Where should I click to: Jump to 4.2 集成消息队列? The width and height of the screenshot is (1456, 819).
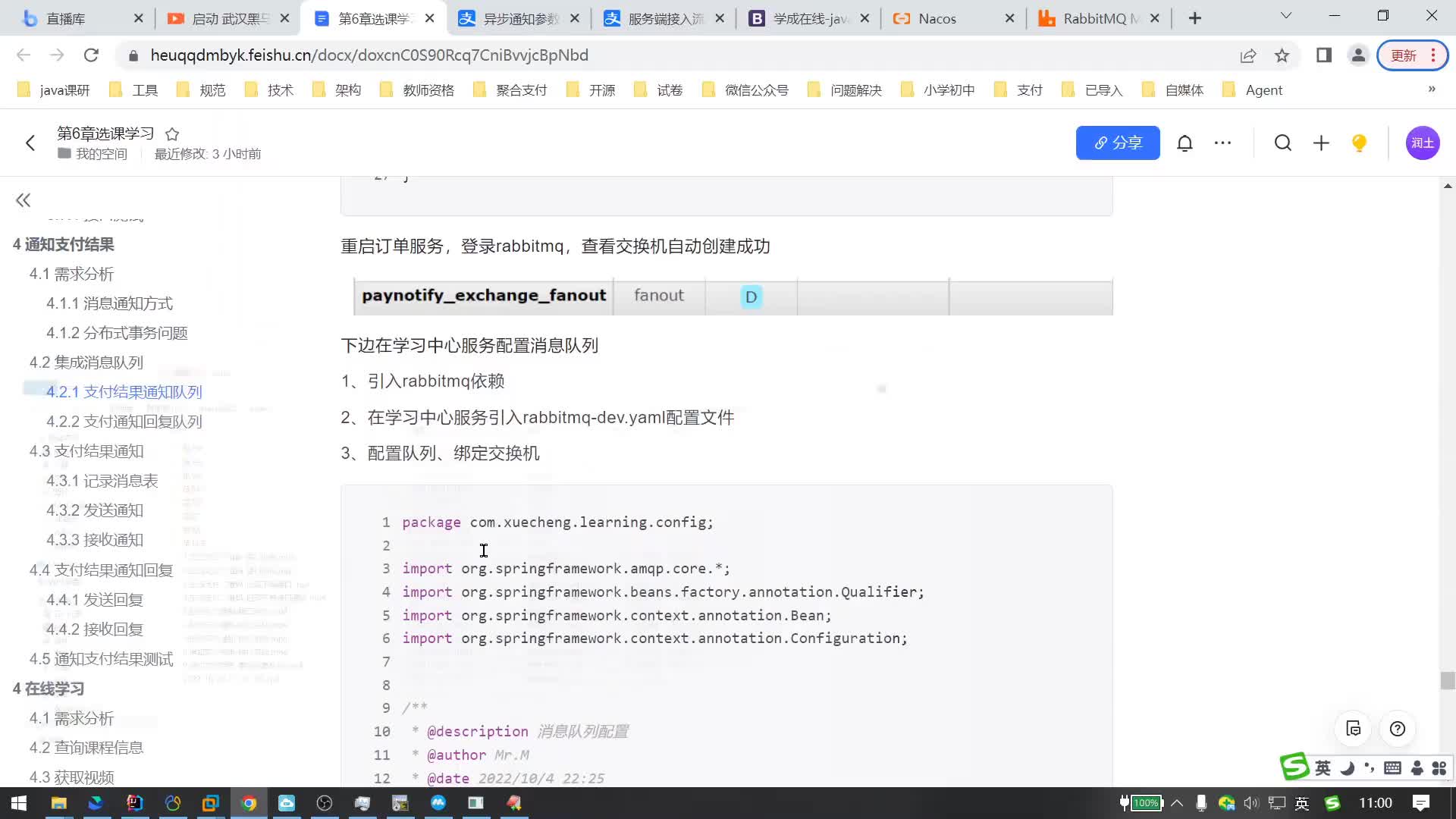click(86, 362)
